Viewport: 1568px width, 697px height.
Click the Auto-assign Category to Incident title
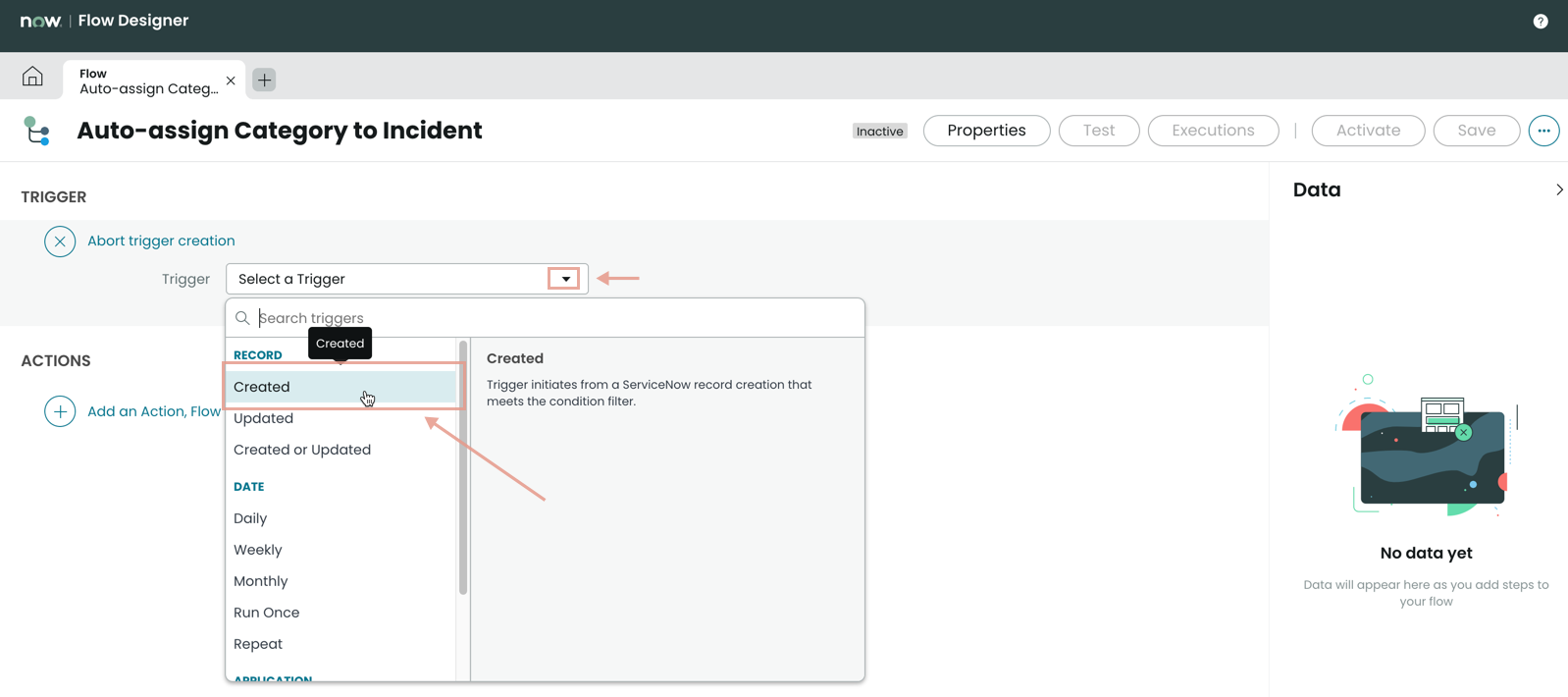tap(280, 131)
